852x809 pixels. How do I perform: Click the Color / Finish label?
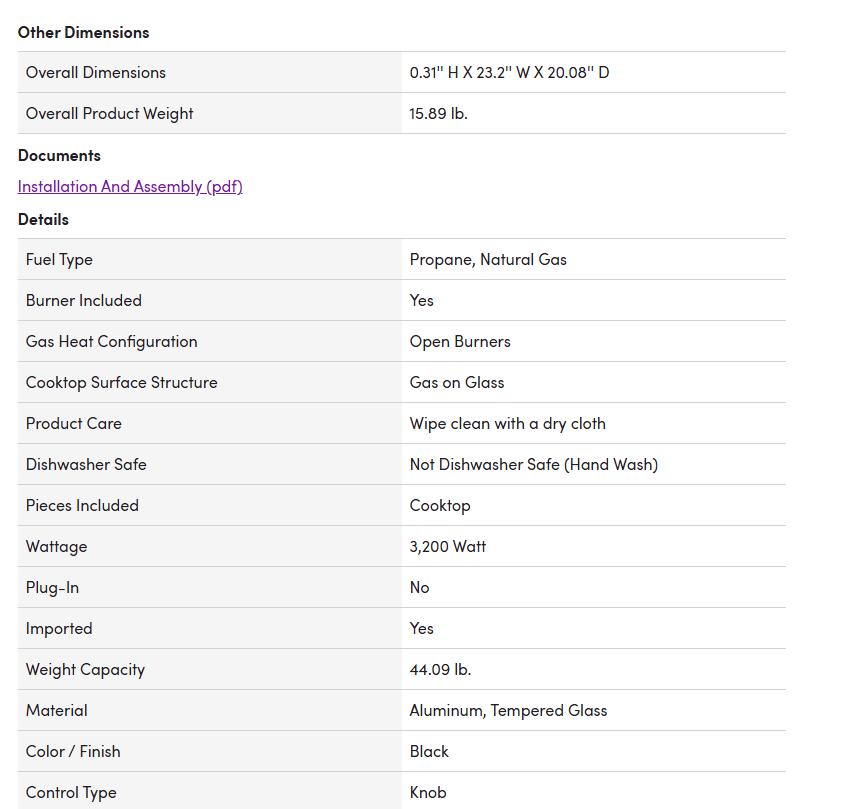pos(73,751)
